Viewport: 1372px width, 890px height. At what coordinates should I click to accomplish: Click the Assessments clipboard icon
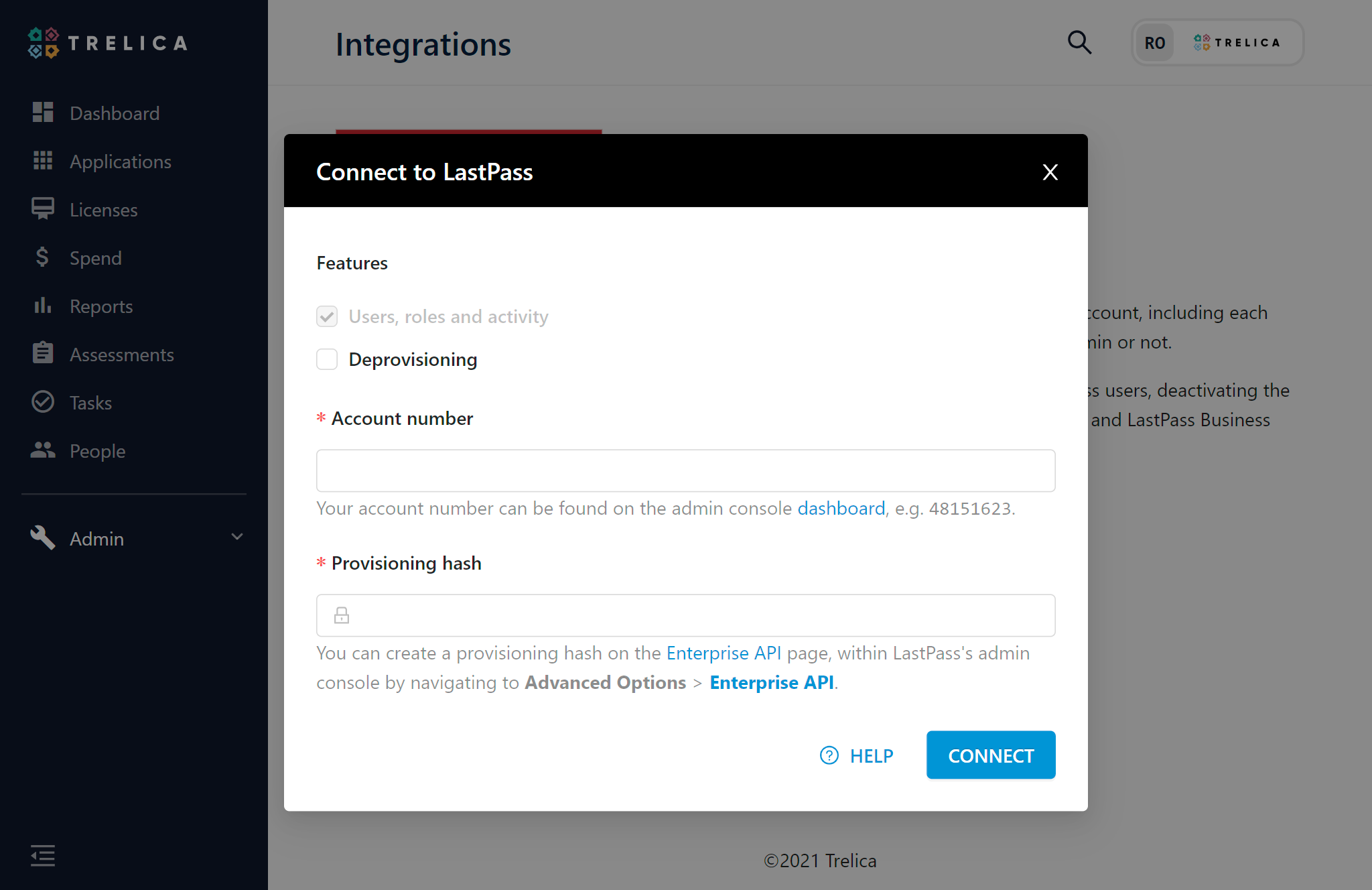point(43,353)
